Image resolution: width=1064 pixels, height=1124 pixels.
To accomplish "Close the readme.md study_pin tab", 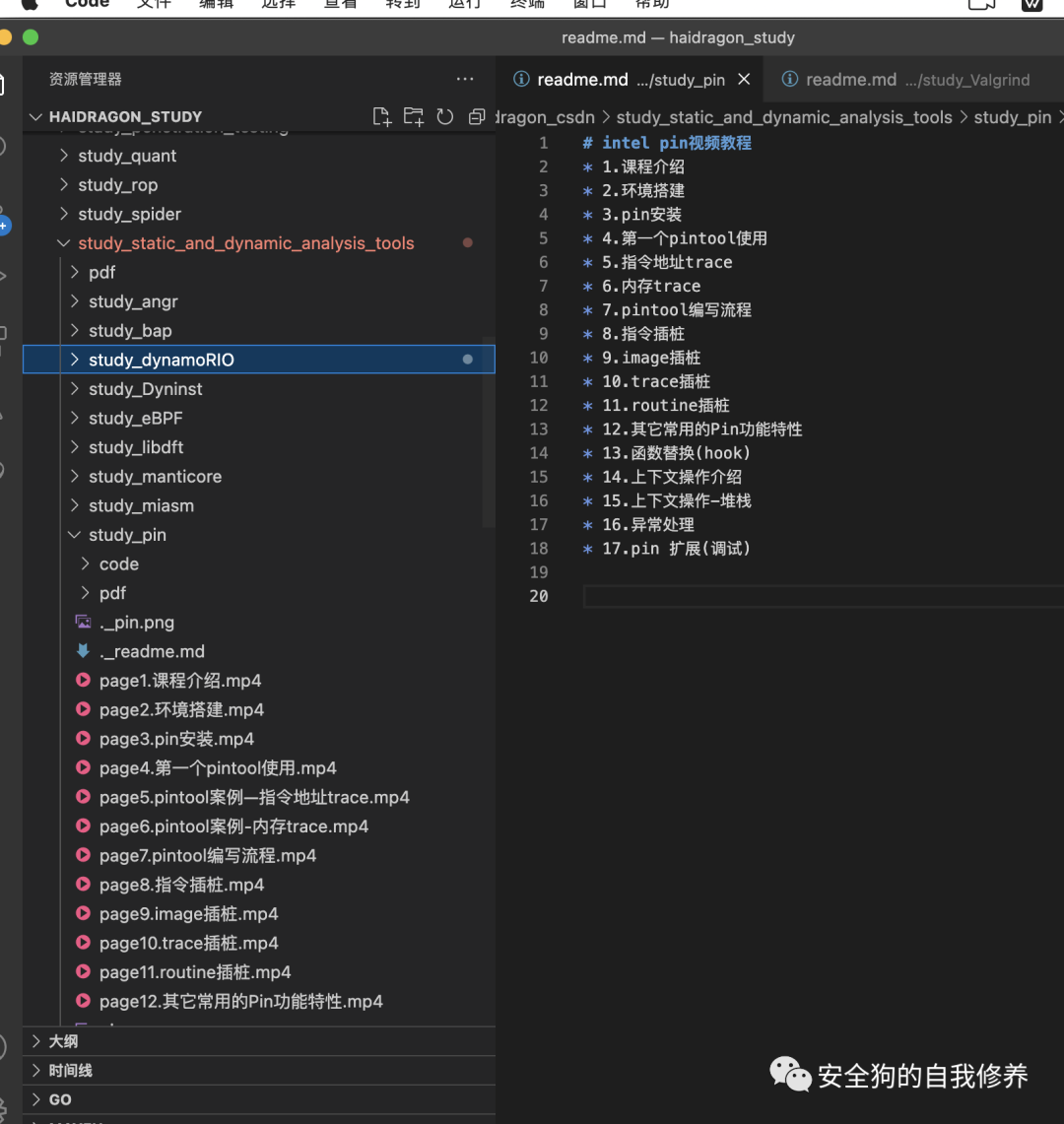I will click(x=744, y=80).
